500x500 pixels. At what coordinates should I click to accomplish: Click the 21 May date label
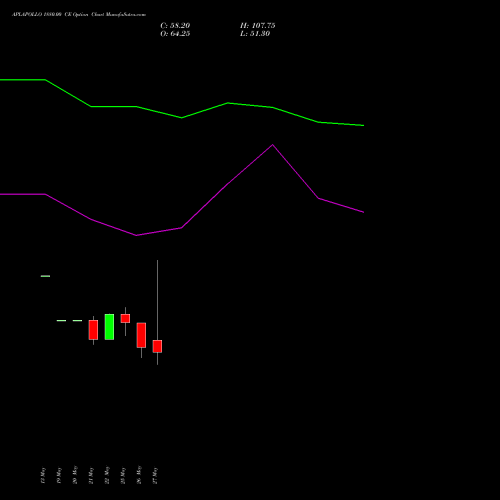tap(91, 476)
